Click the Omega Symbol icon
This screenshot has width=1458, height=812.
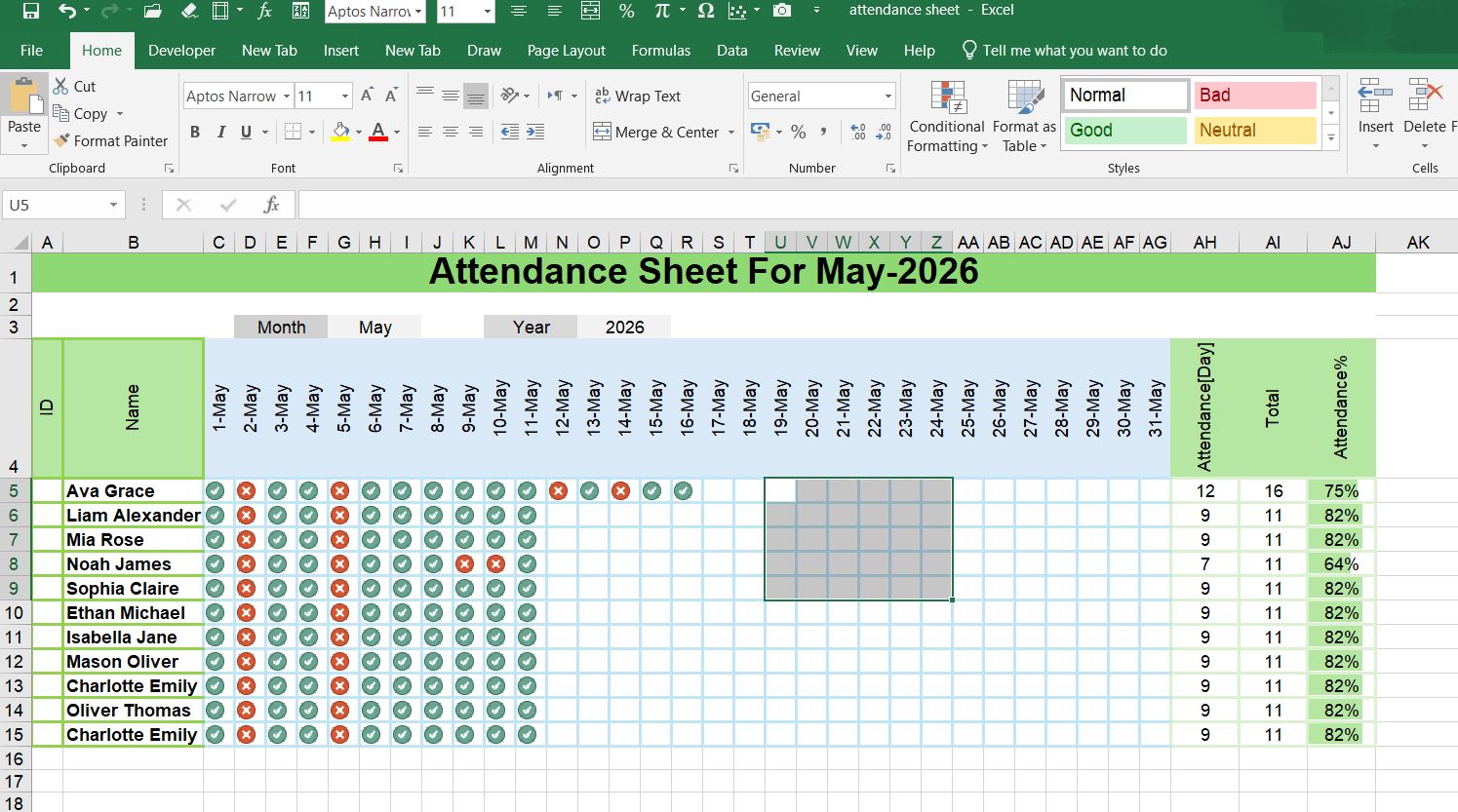(x=706, y=11)
